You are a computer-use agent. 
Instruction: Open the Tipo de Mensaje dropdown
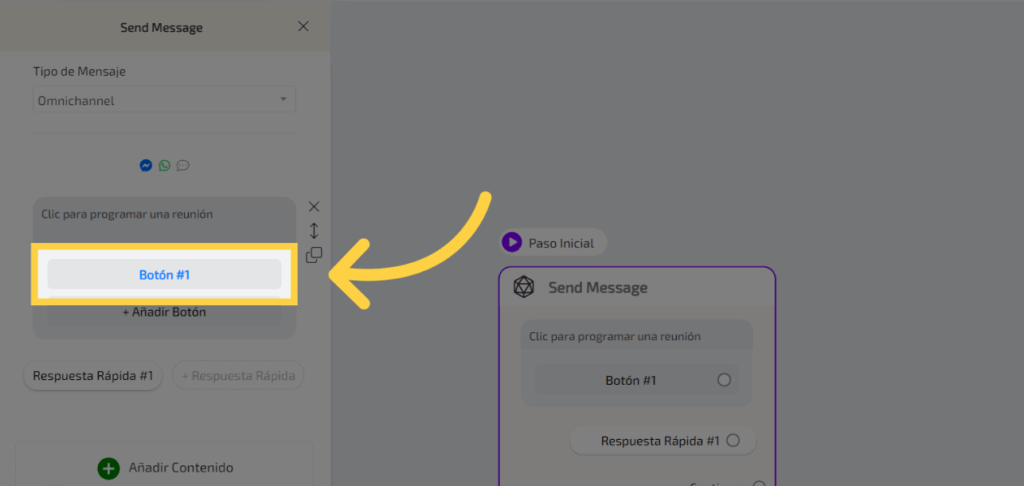164,100
